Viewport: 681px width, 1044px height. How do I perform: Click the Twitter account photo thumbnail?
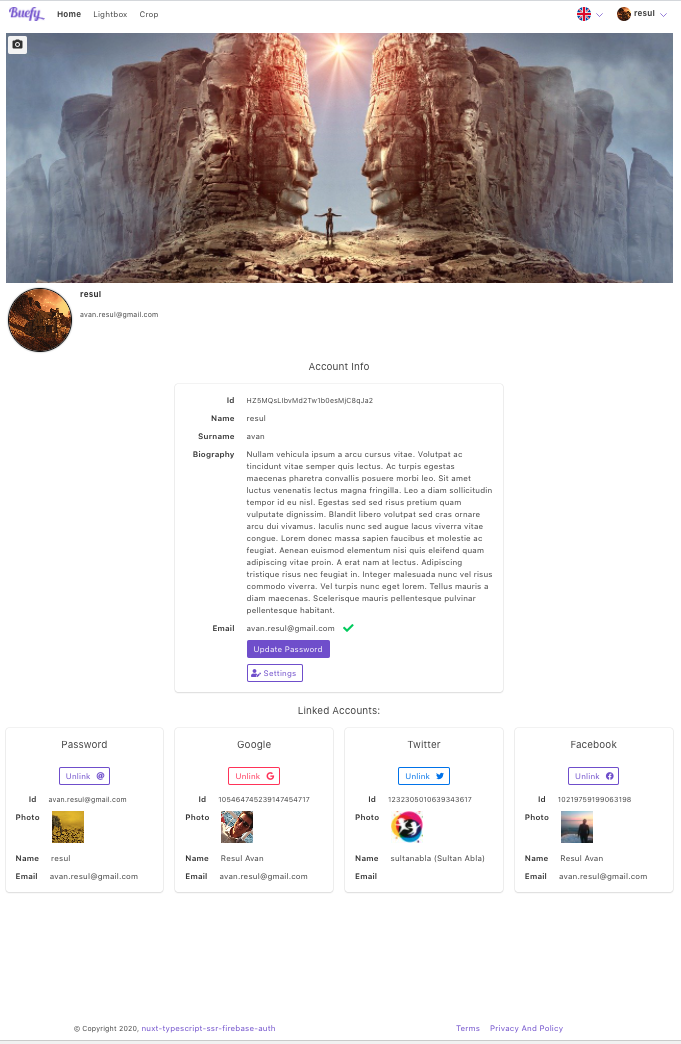[407, 827]
